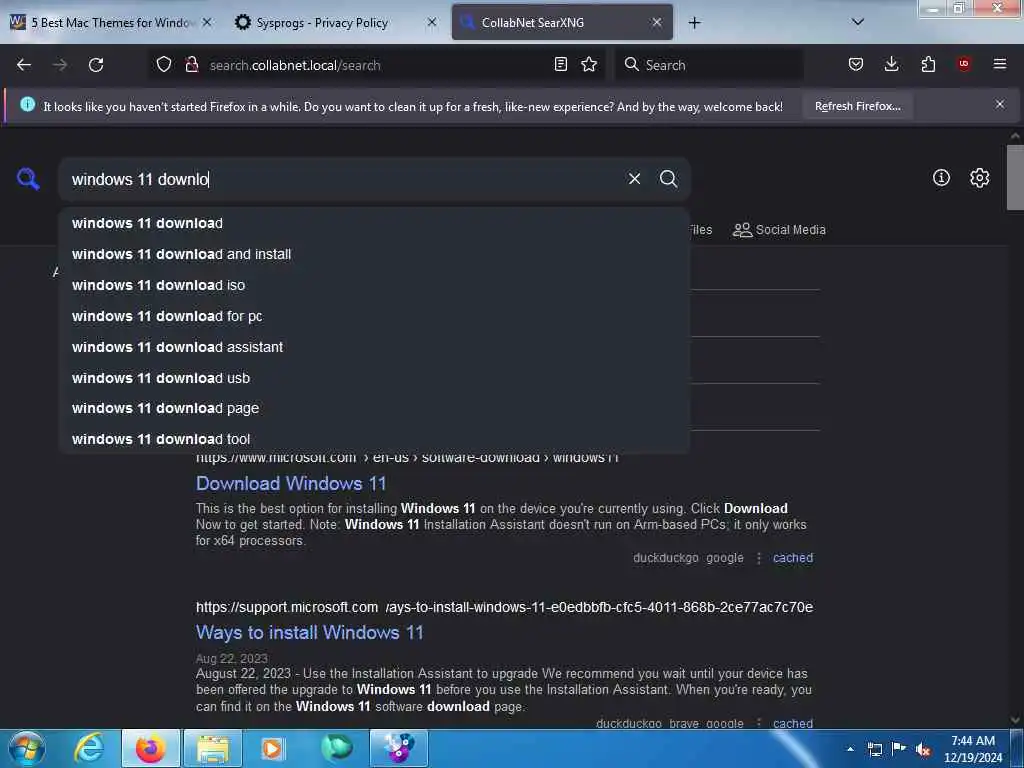Click the Firefox toolbar Search box
1024x768 pixels.
[709, 65]
